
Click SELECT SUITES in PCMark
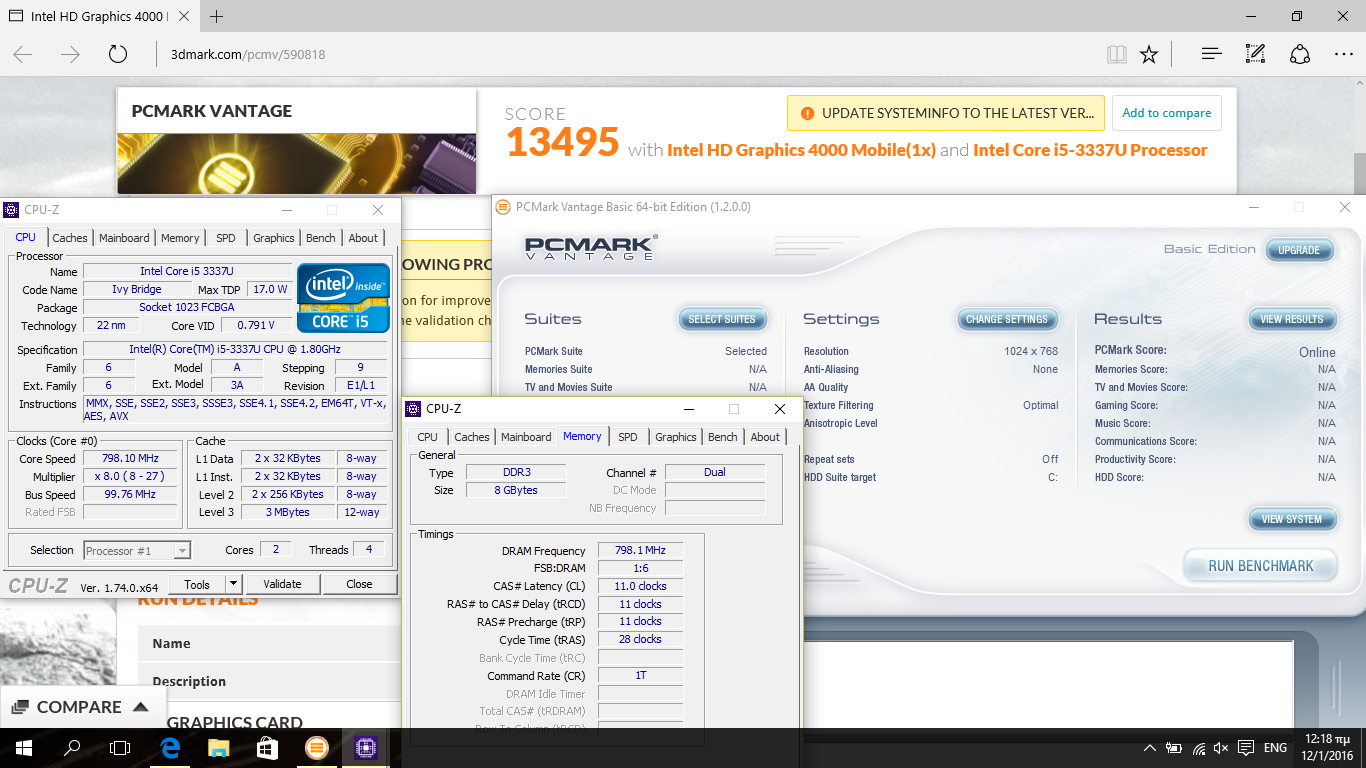point(722,319)
